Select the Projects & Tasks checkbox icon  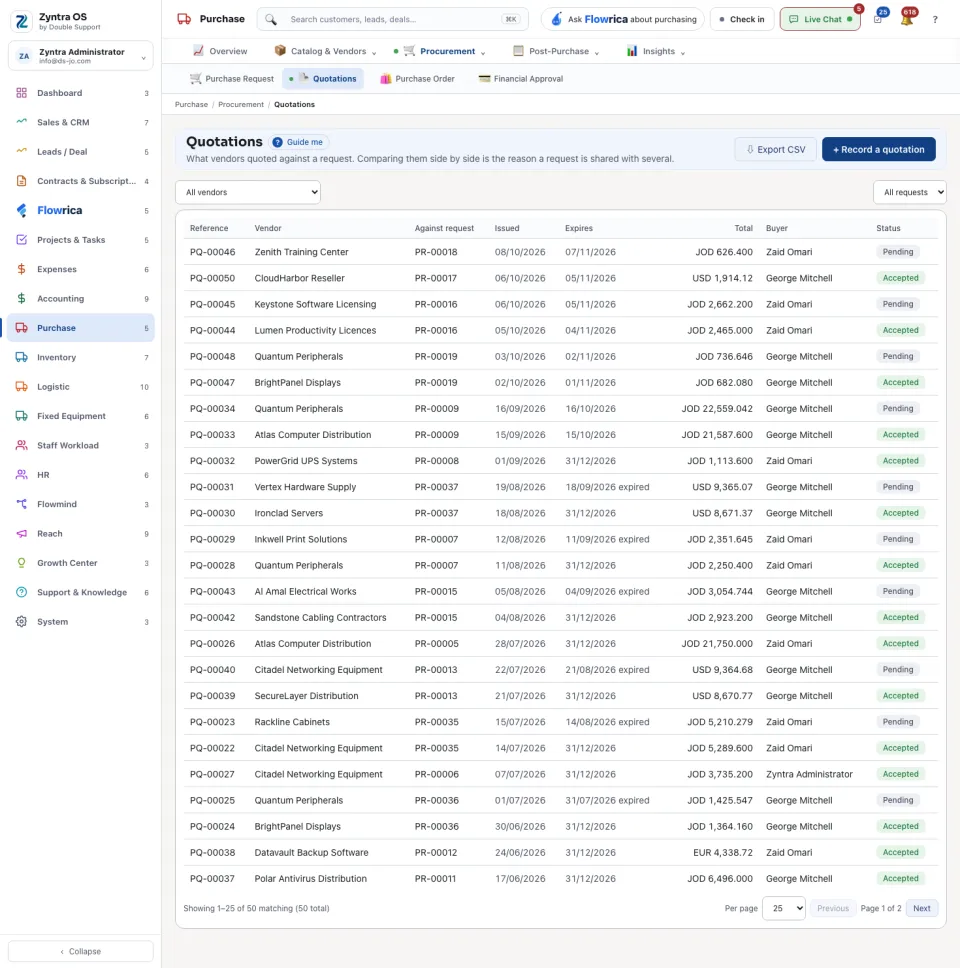(22, 240)
